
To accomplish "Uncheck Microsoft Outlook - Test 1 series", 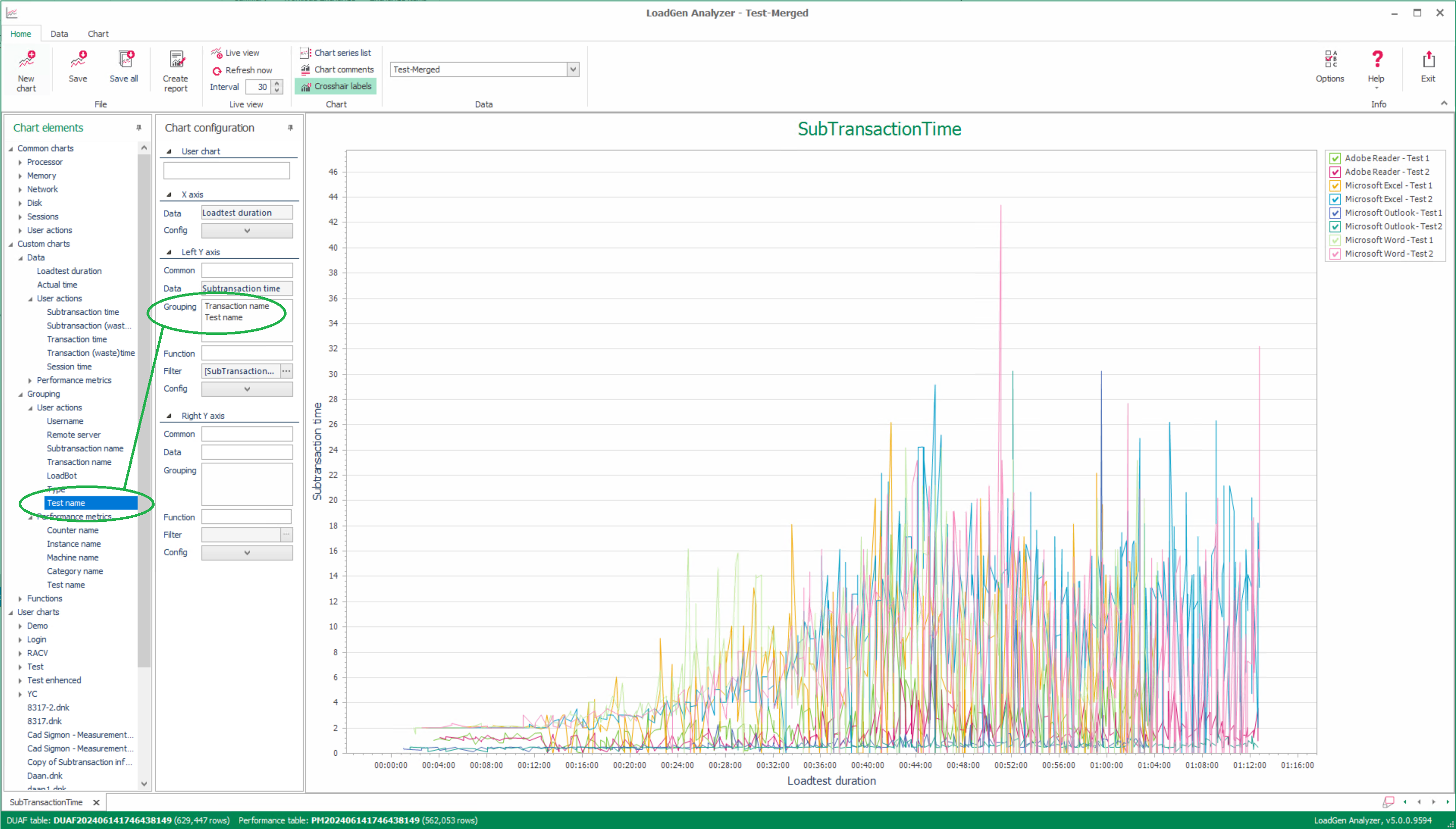I will pos(1335,213).
